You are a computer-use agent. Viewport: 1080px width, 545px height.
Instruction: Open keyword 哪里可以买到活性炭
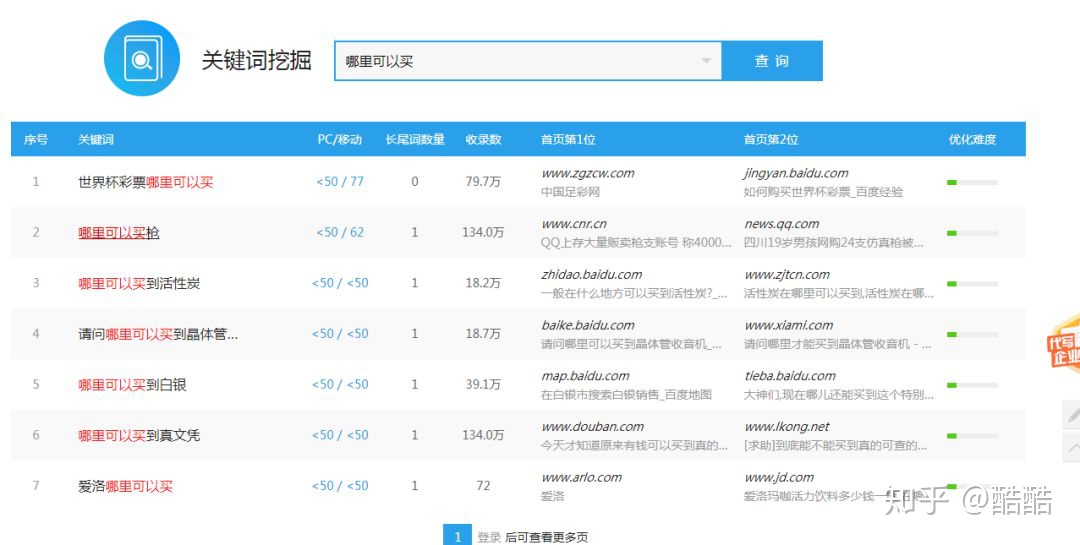tap(139, 283)
